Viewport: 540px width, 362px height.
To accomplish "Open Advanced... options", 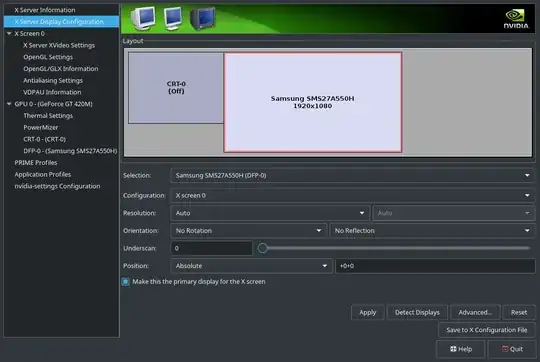I will pyautogui.click(x=475, y=312).
